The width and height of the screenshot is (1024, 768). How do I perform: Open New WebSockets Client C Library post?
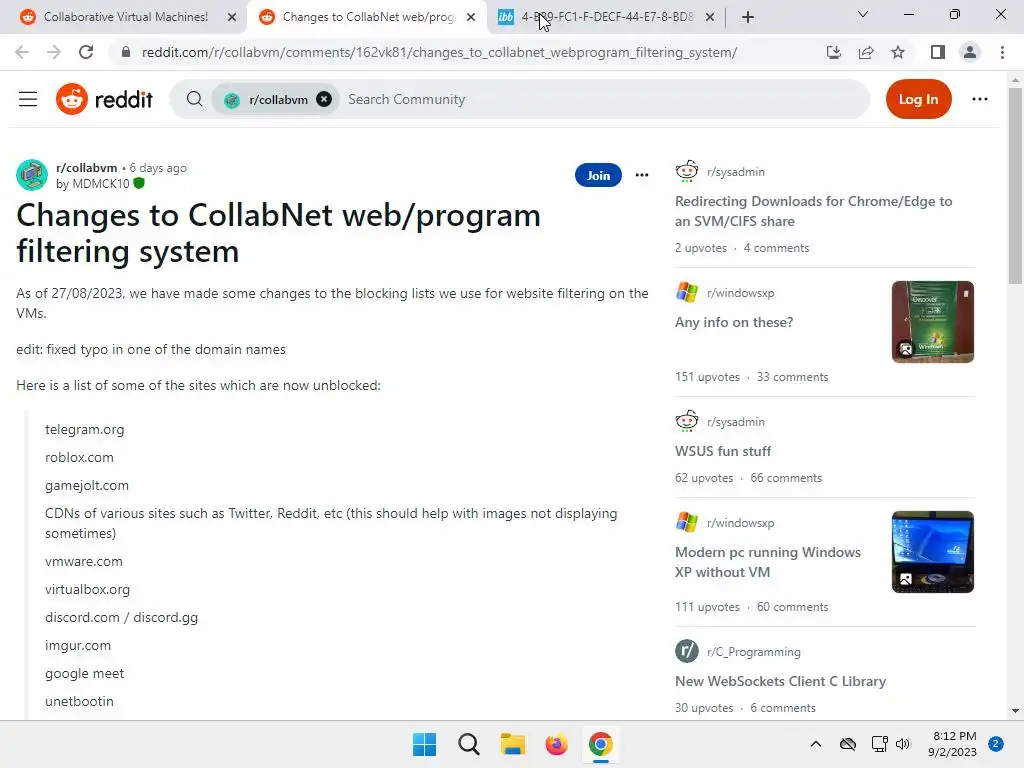tap(780, 681)
